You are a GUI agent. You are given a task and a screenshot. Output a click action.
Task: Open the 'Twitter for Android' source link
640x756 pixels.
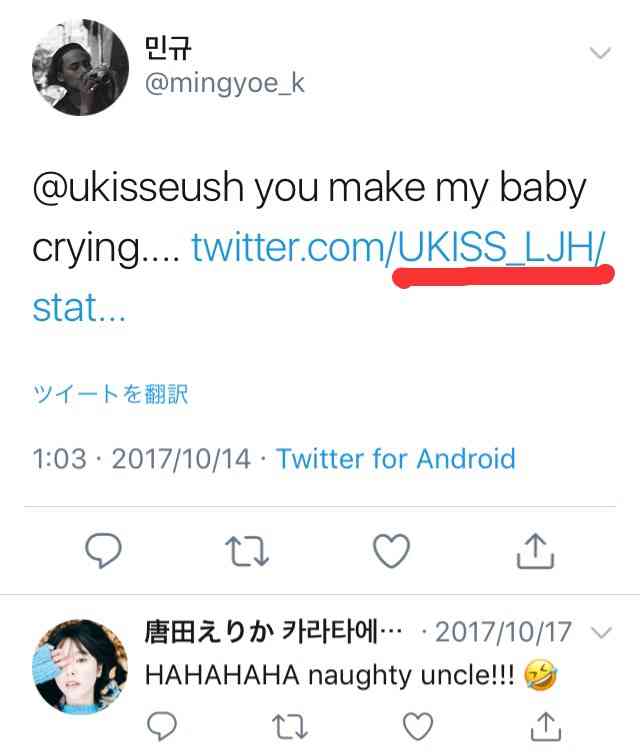(396, 458)
